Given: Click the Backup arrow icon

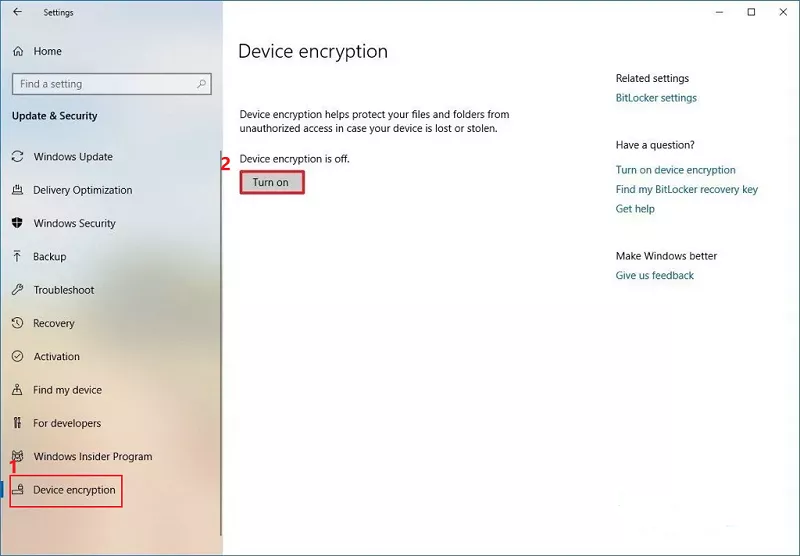Looking at the screenshot, I should (17, 257).
